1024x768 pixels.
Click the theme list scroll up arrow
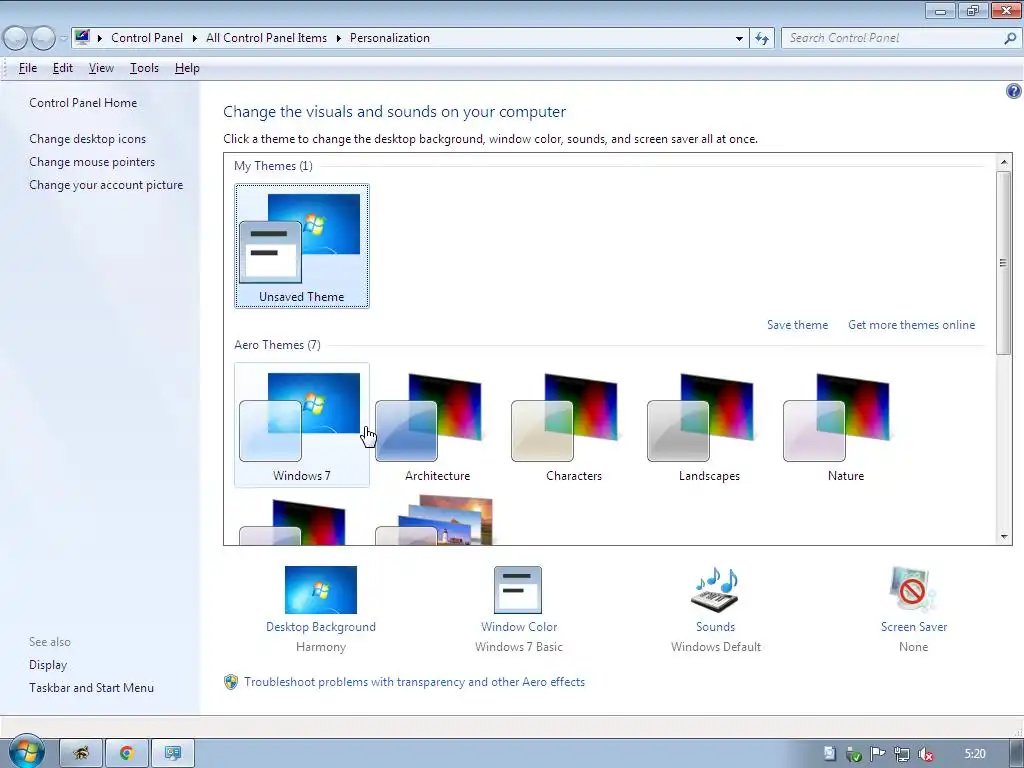1004,161
